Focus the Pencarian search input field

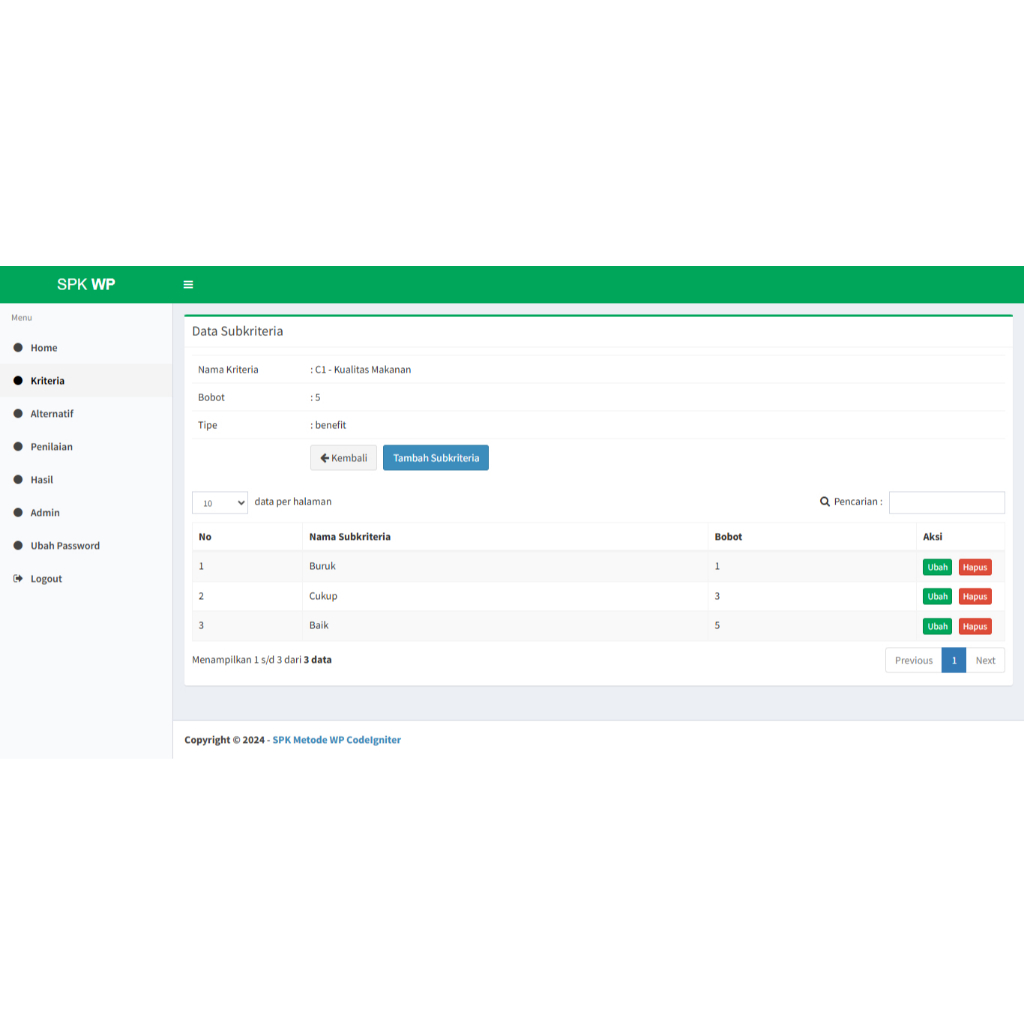(946, 503)
